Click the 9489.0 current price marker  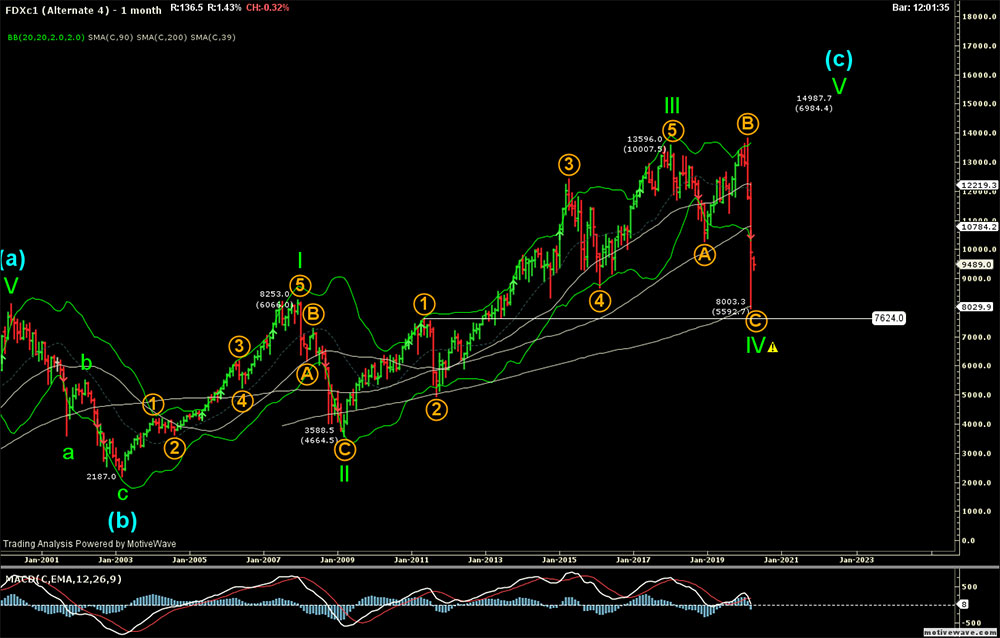(973, 265)
